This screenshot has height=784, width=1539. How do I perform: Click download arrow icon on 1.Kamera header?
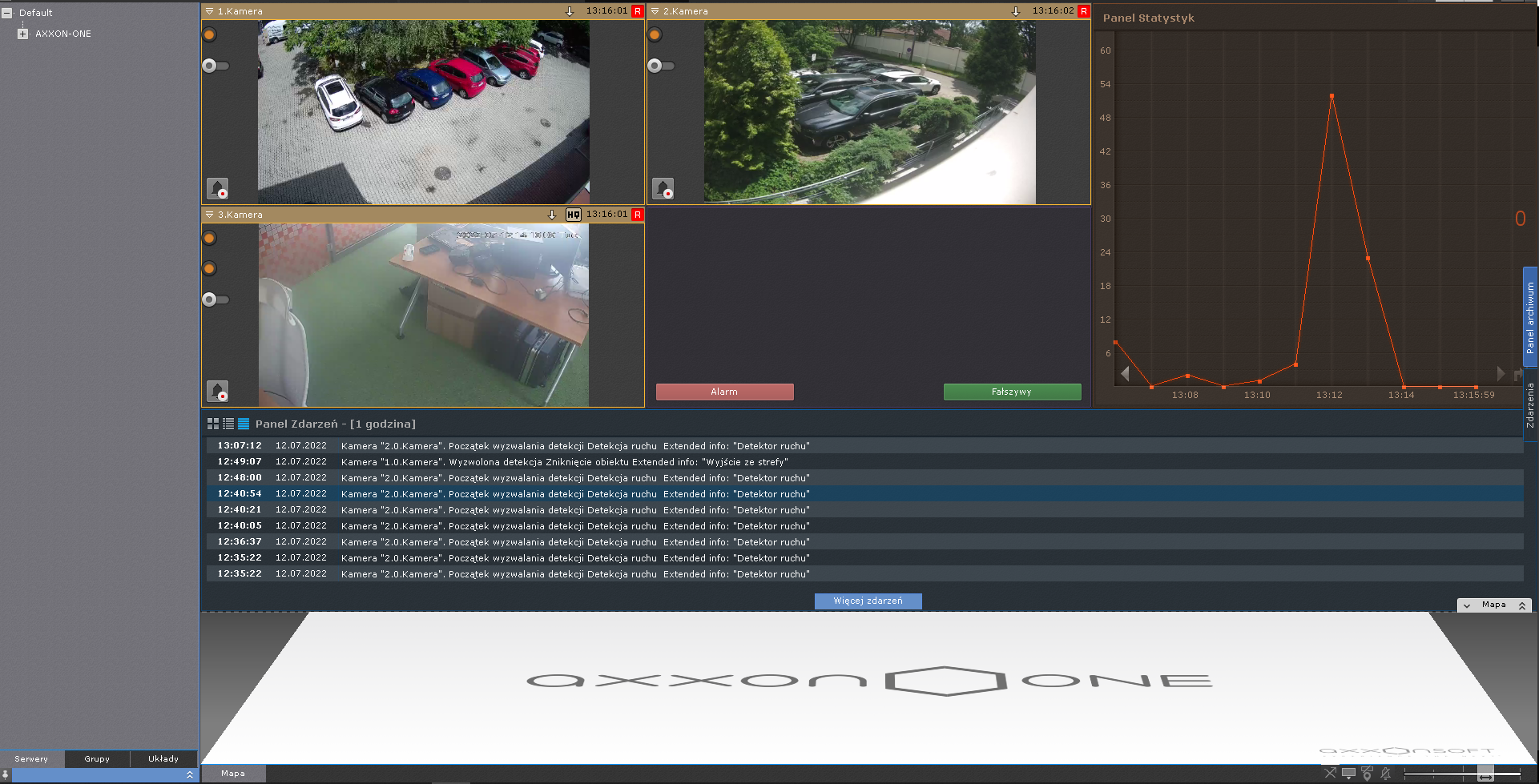coord(570,11)
